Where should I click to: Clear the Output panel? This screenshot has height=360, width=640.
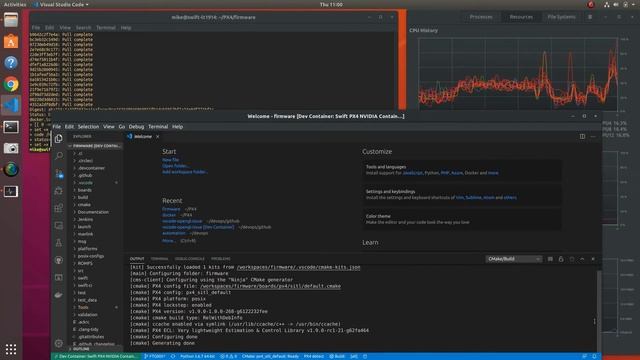click(550, 259)
